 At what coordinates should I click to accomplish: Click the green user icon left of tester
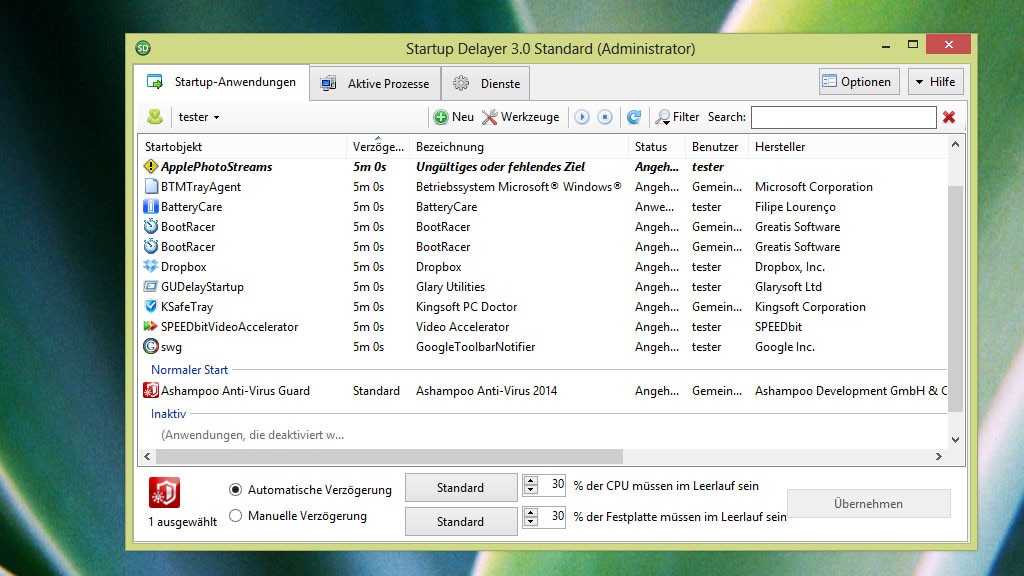tap(155, 117)
